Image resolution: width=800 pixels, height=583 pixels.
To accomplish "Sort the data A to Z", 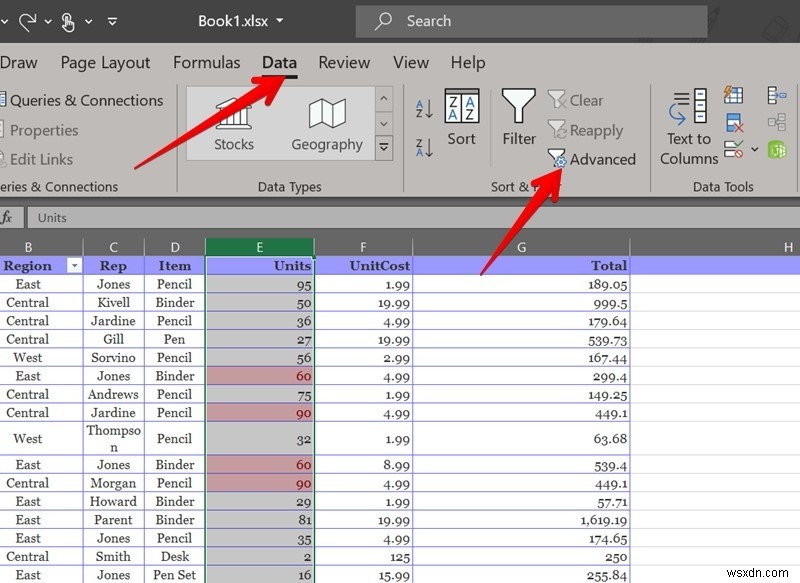I will [x=423, y=105].
